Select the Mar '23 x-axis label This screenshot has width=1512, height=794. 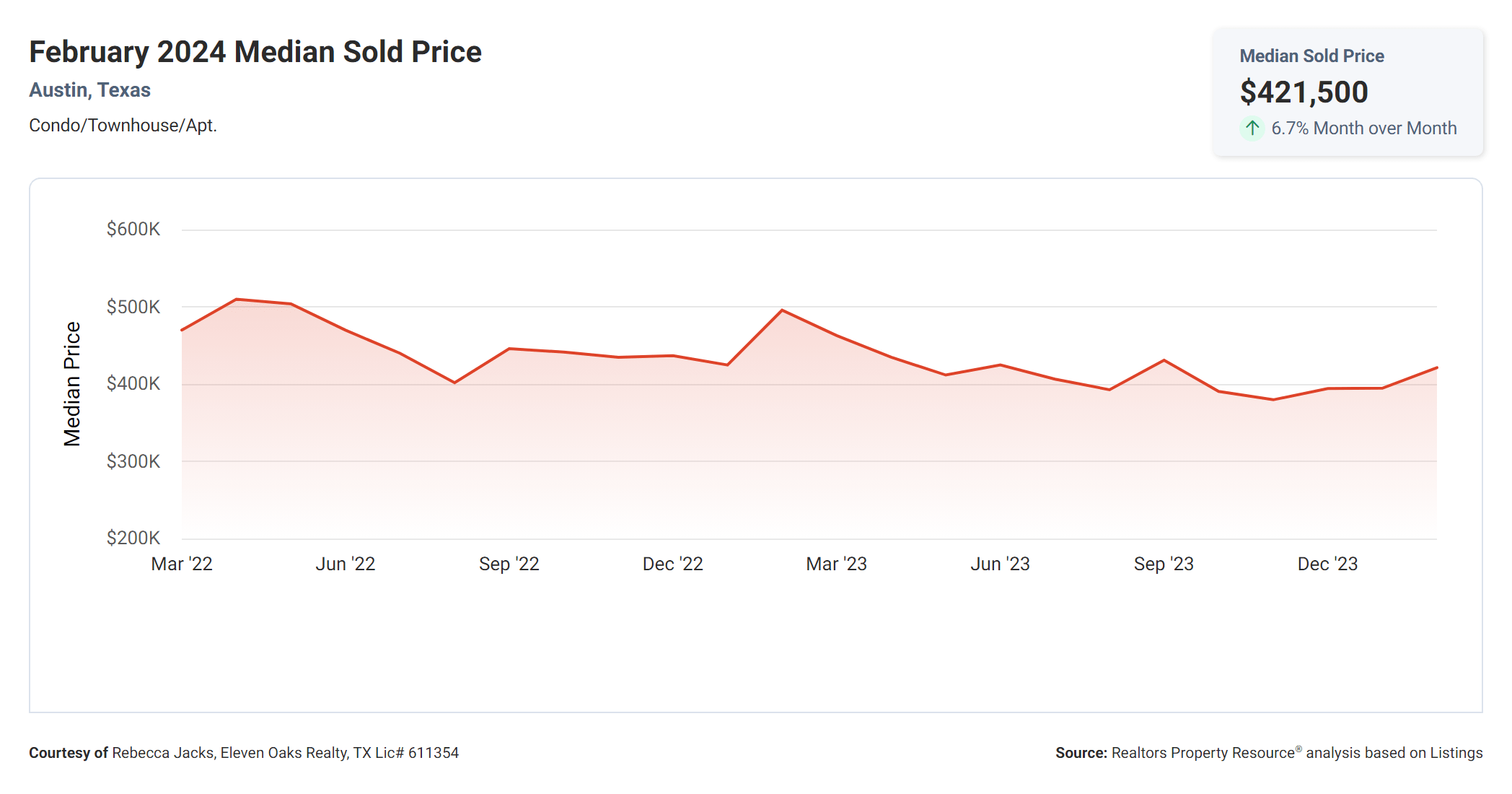coord(837,564)
